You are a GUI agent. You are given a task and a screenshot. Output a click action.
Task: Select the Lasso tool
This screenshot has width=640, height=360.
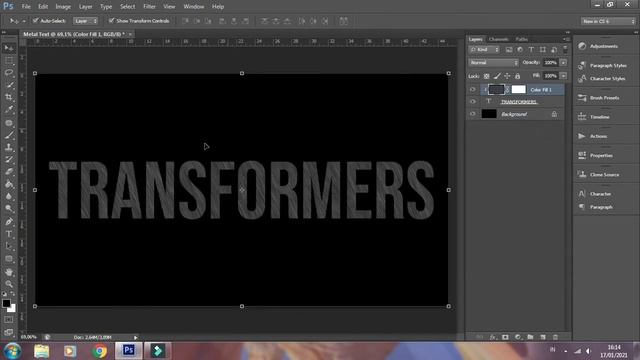tap(9, 73)
